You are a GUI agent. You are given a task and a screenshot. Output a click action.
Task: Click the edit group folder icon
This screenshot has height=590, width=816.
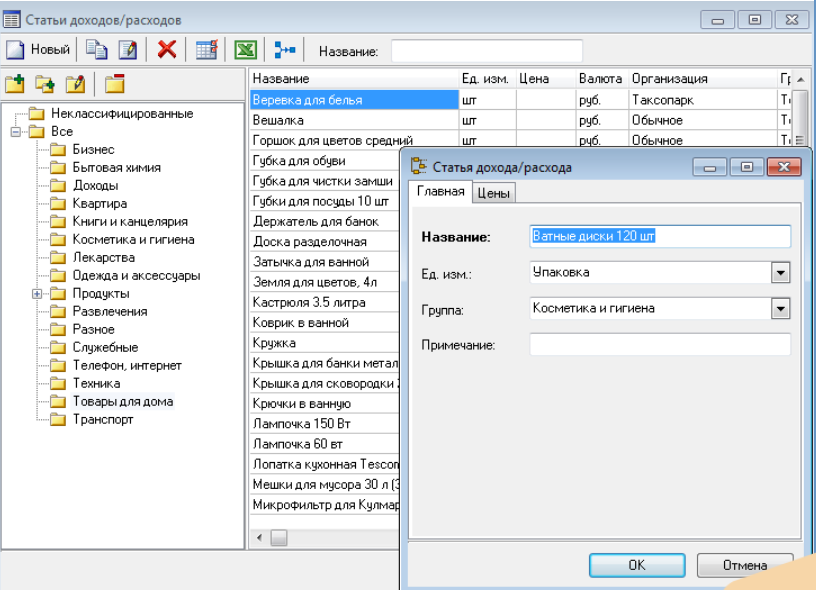(x=75, y=84)
